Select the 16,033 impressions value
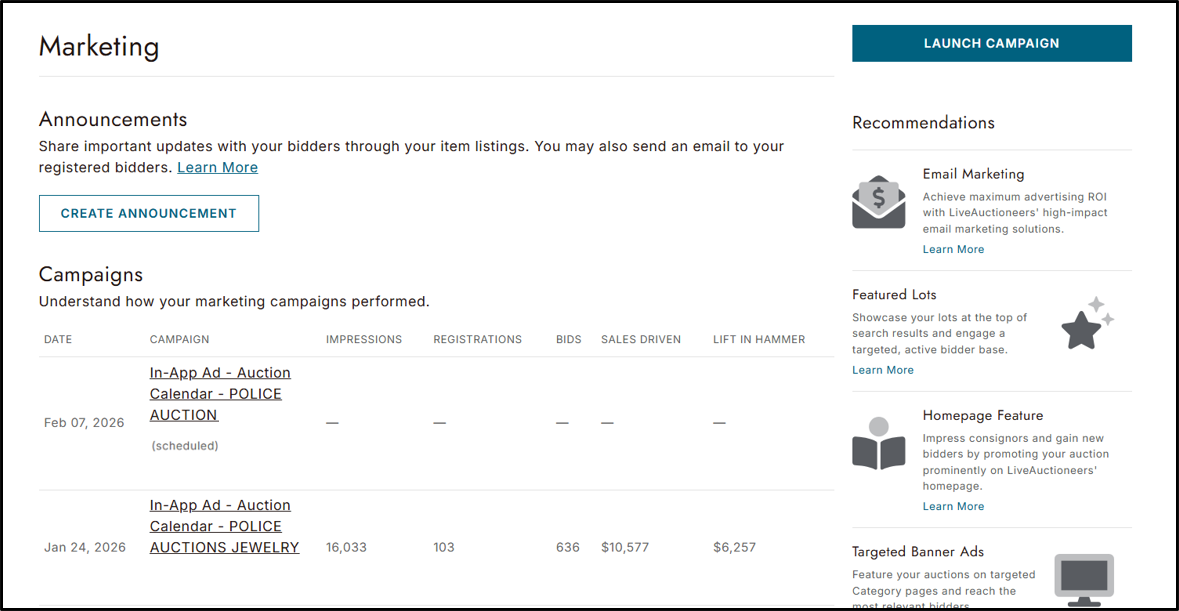Screen dimensions: 1179x611 (x=346, y=548)
